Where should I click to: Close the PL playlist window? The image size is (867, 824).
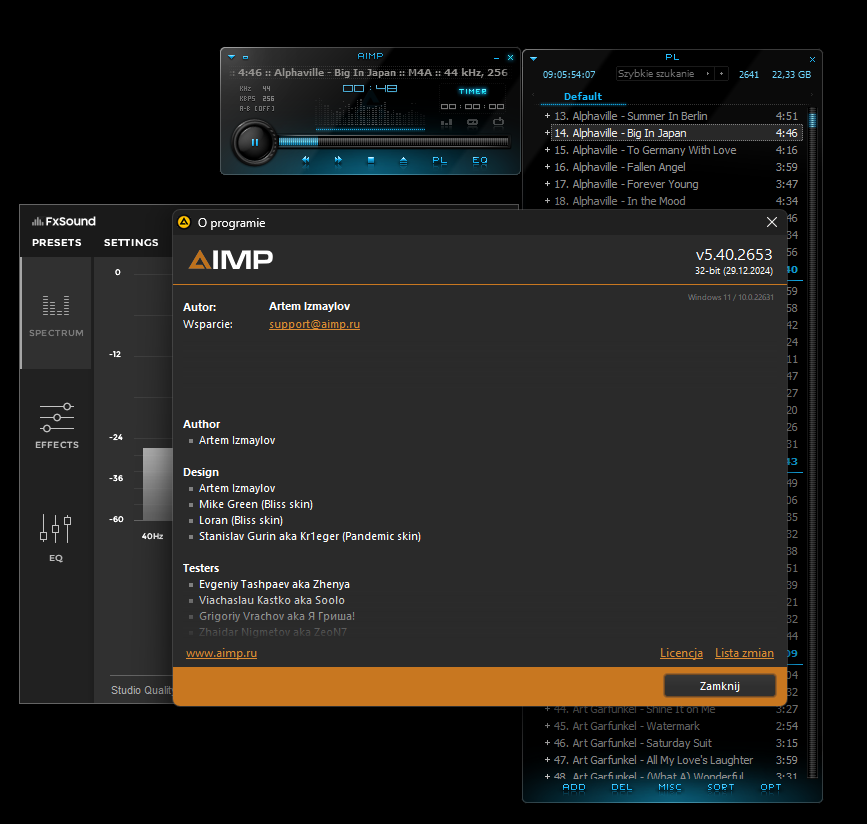point(812,59)
